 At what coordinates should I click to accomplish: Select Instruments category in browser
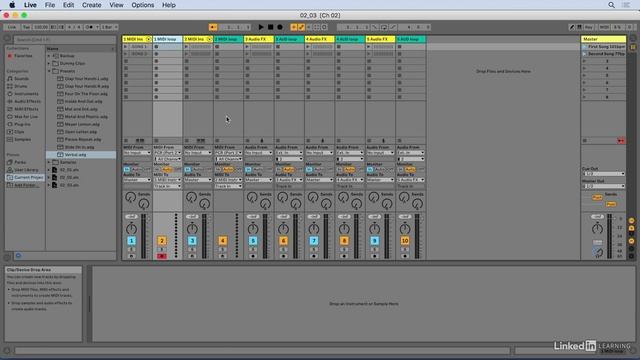[26, 94]
